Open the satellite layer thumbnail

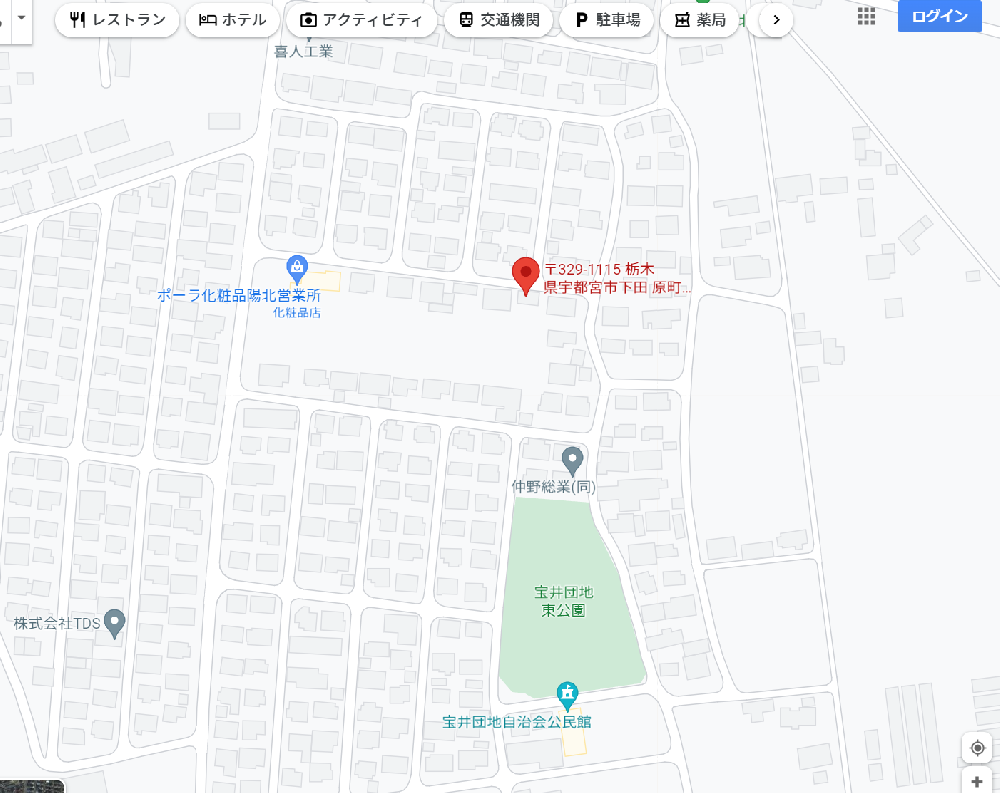pos(32,786)
